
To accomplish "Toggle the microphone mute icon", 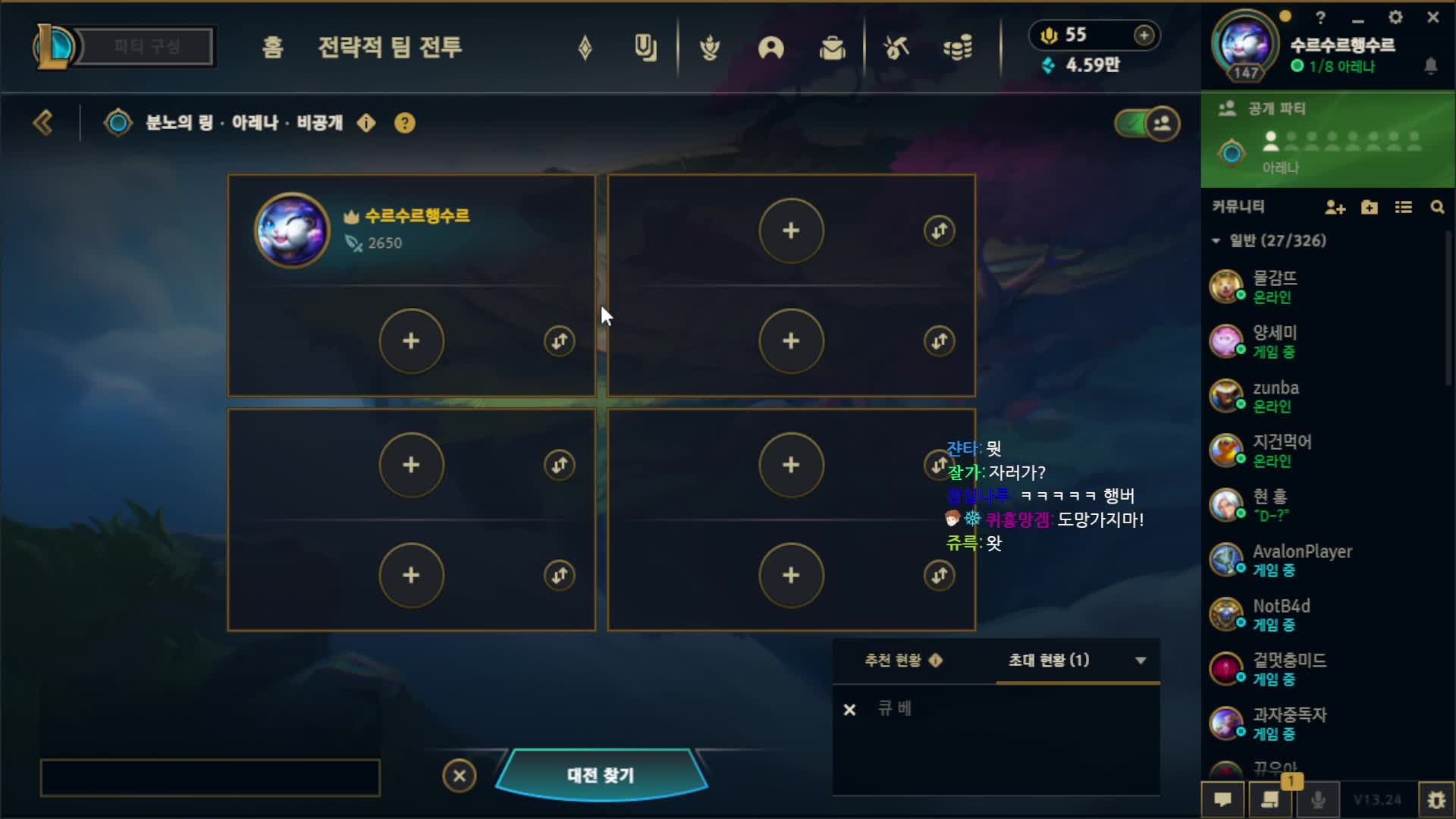I will pyautogui.click(x=1318, y=800).
